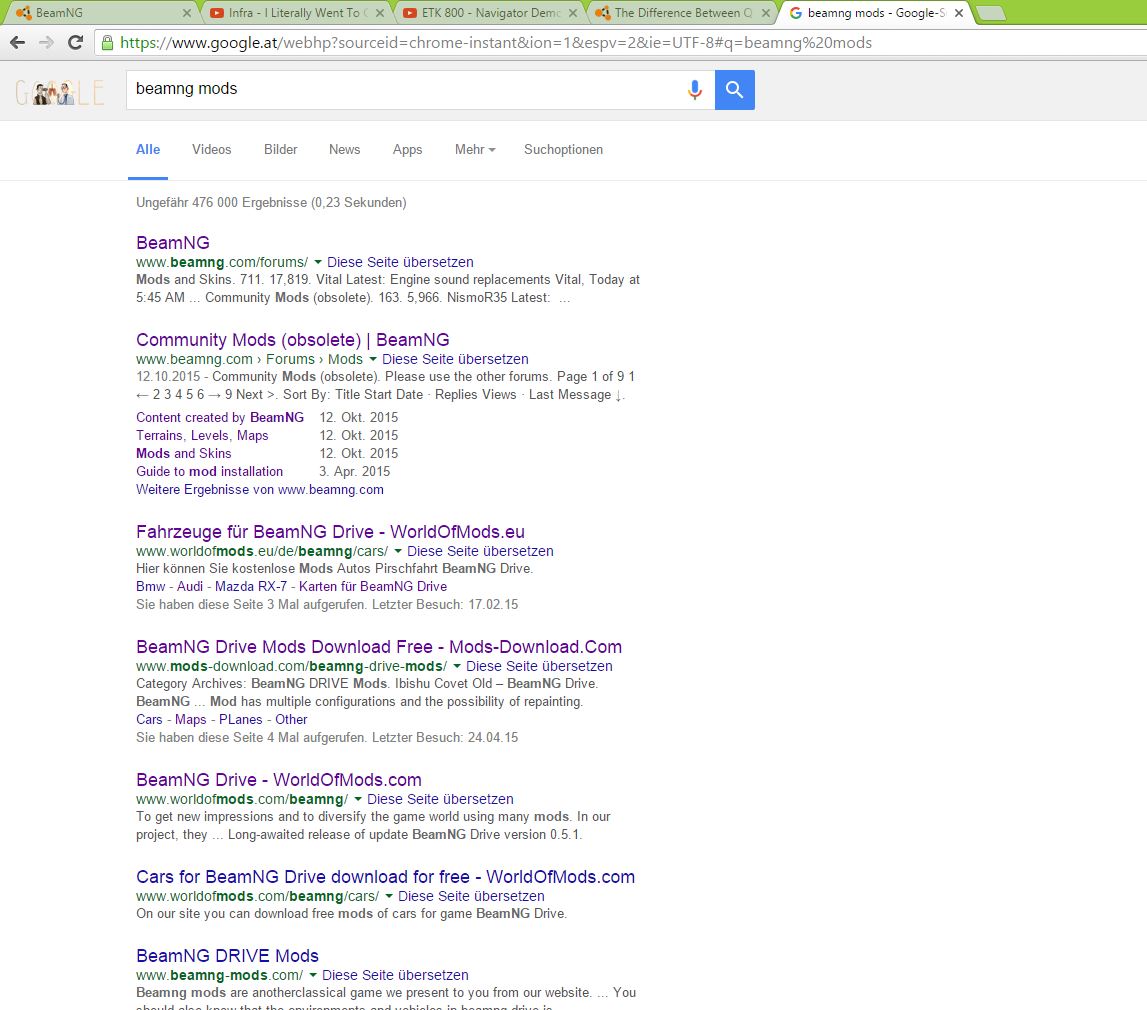Open Content created by BeamNG sitelink

coord(220,417)
